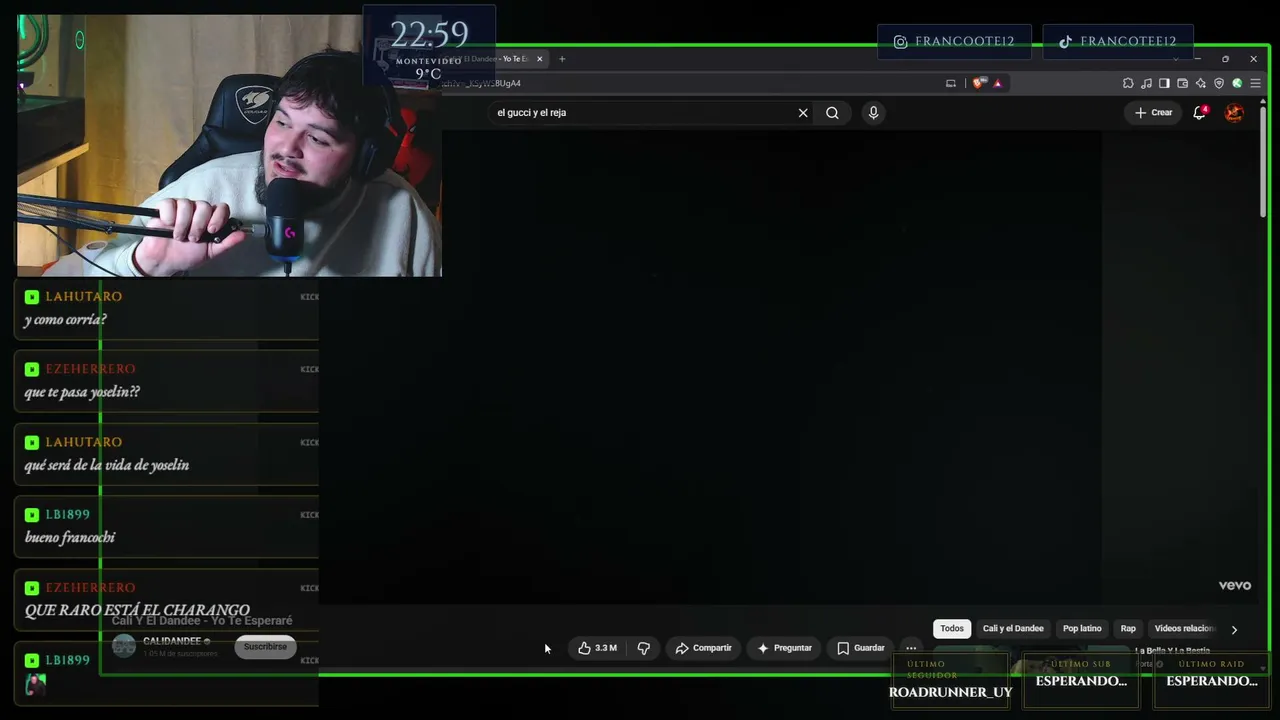Image resolution: width=1280 pixels, height=720 pixels.
Task: Click chat message 'bueno francochi'
Action: pyautogui.click(x=69, y=537)
